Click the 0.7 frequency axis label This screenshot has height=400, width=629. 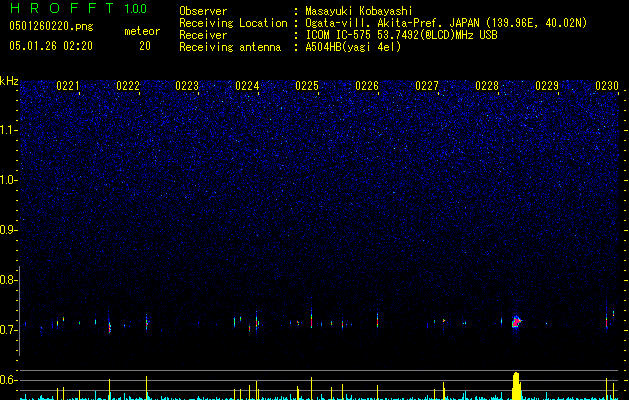(x=8, y=330)
